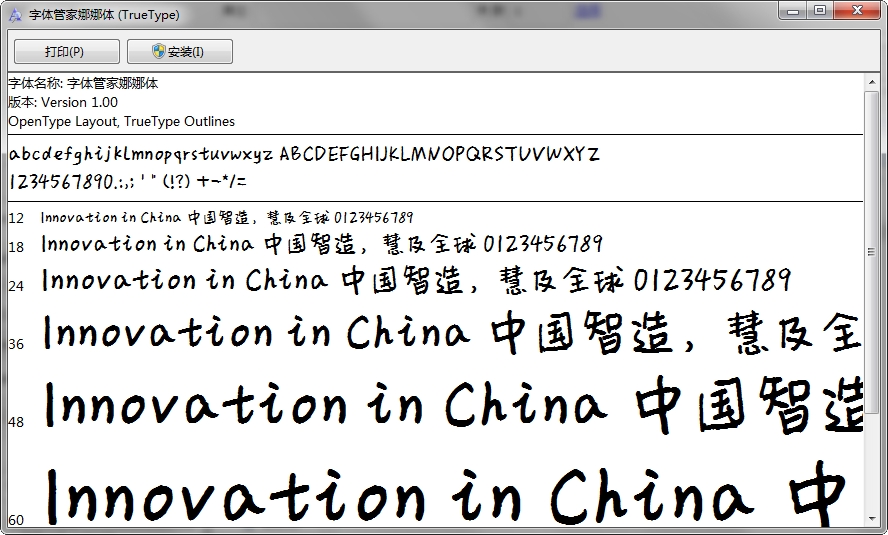Click the font file icon in title bar
The height and width of the screenshot is (535, 888).
[x=15, y=15]
